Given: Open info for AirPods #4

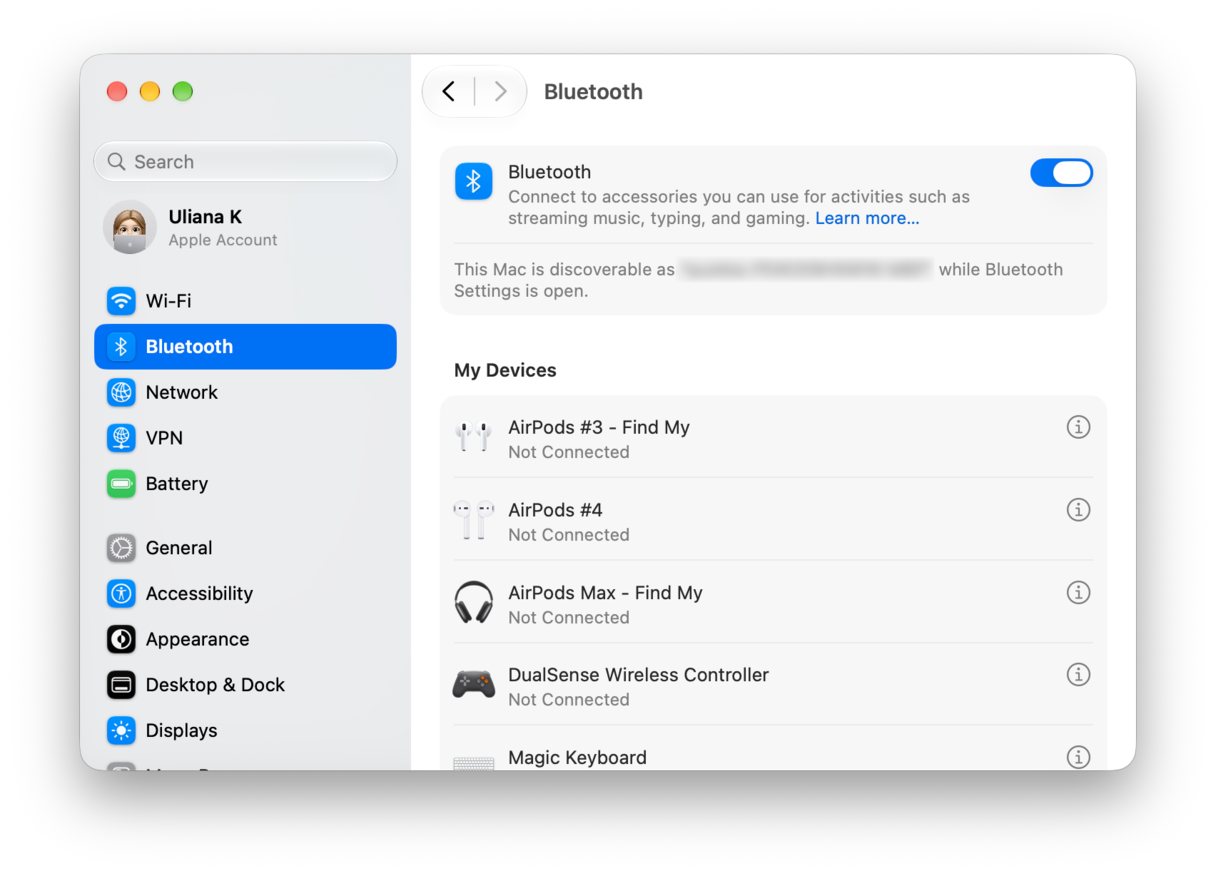Looking at the screenshot, I should [x=1078, y=510].
